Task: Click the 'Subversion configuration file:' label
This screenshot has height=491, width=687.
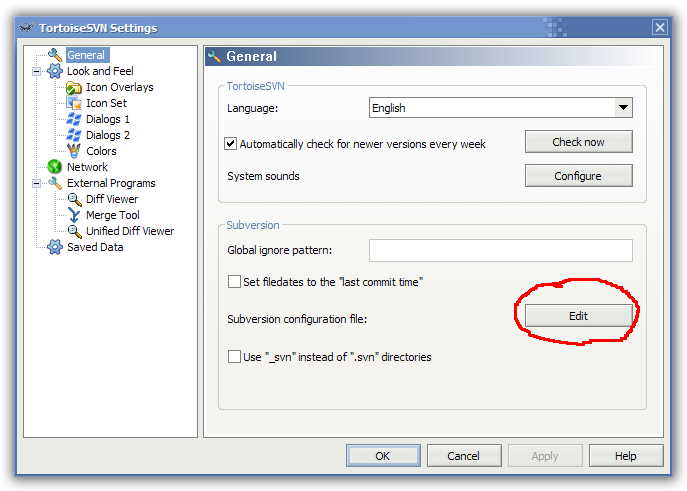Action: pyautogui.click(x=297, y=319)
